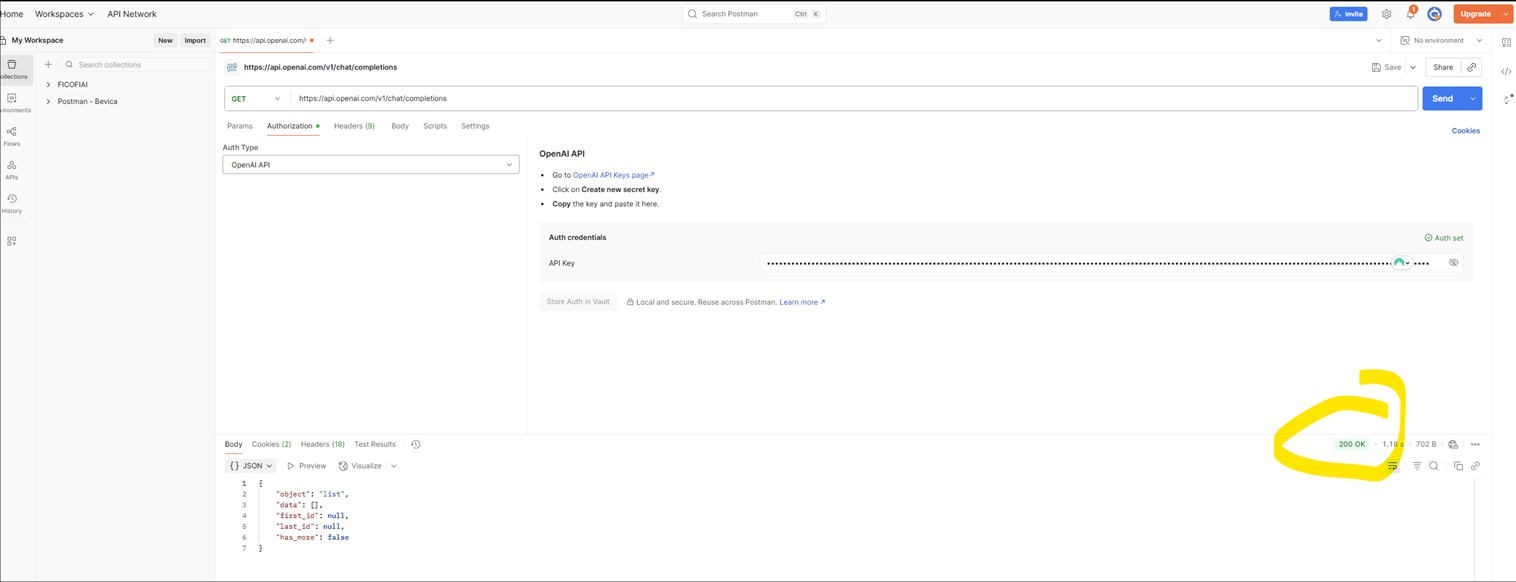
Task: Select the Environments sidebar icon
Action: point(11,99)
